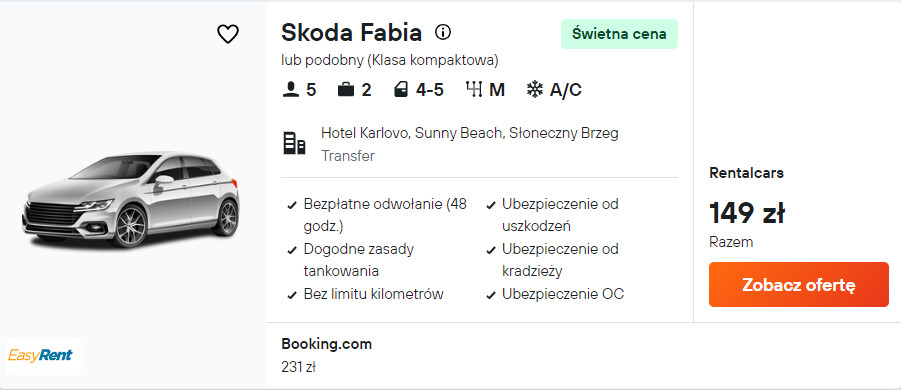Click the Świetna cena badge
Image resolution: width=901 pixels, height=390 pixels.
(619, 34)
